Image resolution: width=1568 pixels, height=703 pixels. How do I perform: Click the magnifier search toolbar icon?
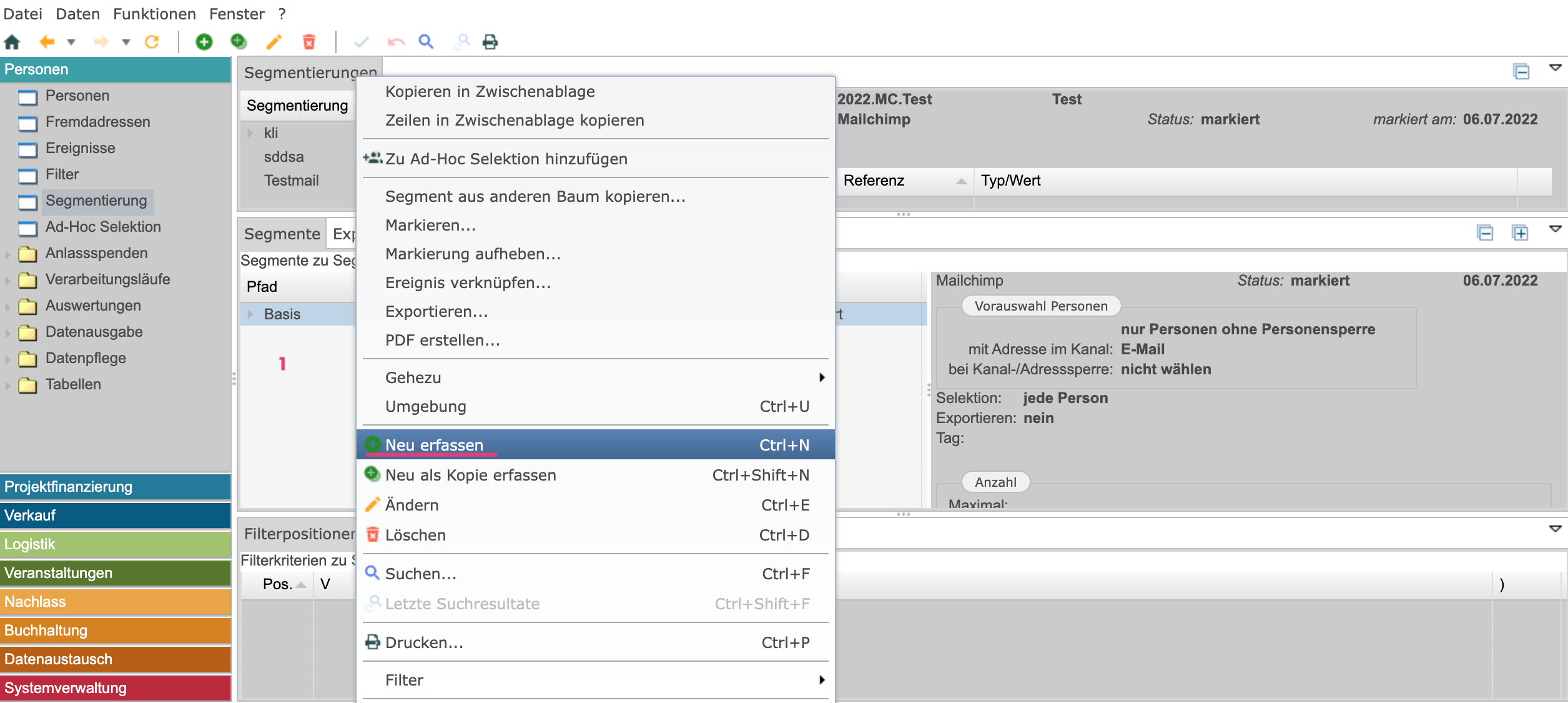click(x=426, y=42)
